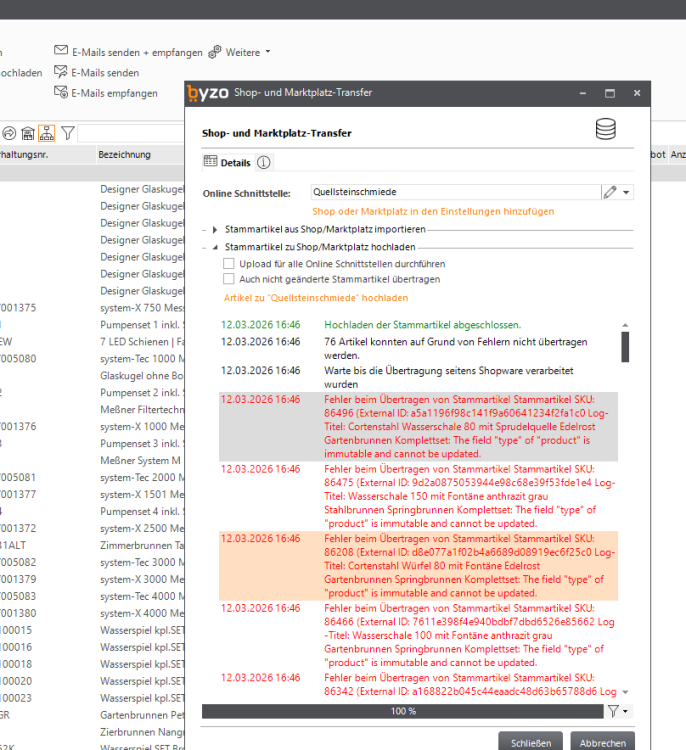Select error entry for SKU 86342
This screenshot has width=686, height=750.
coord(418,684)
